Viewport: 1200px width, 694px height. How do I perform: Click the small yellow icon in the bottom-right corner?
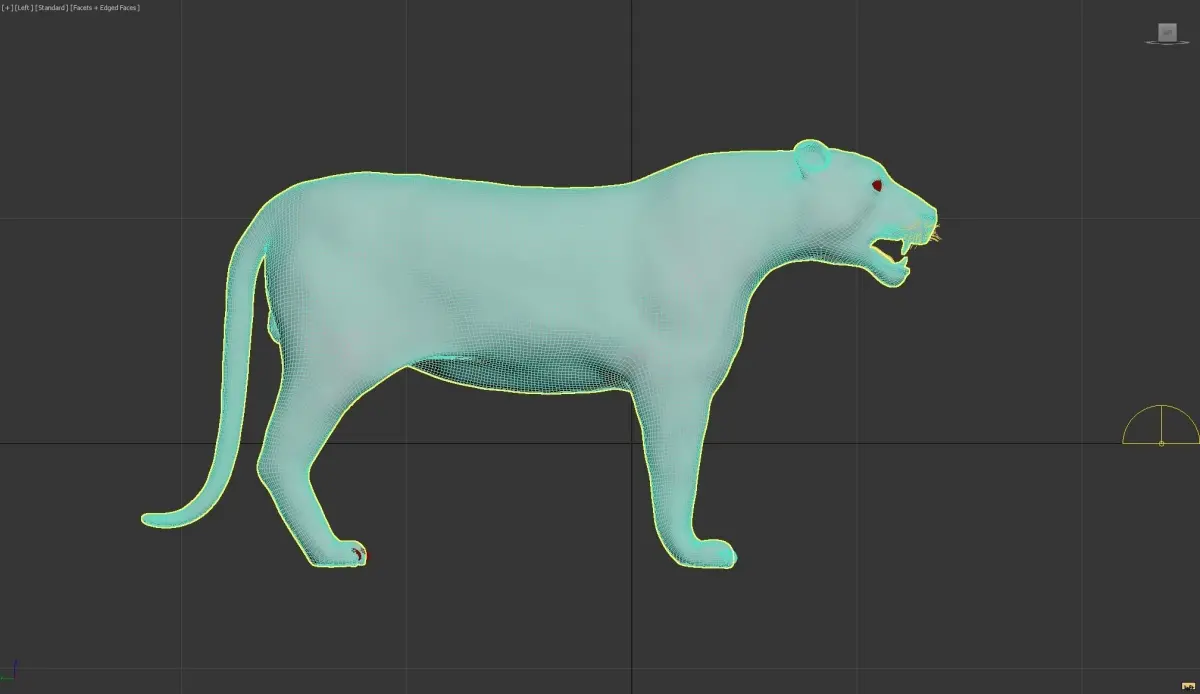(1188, 686)
